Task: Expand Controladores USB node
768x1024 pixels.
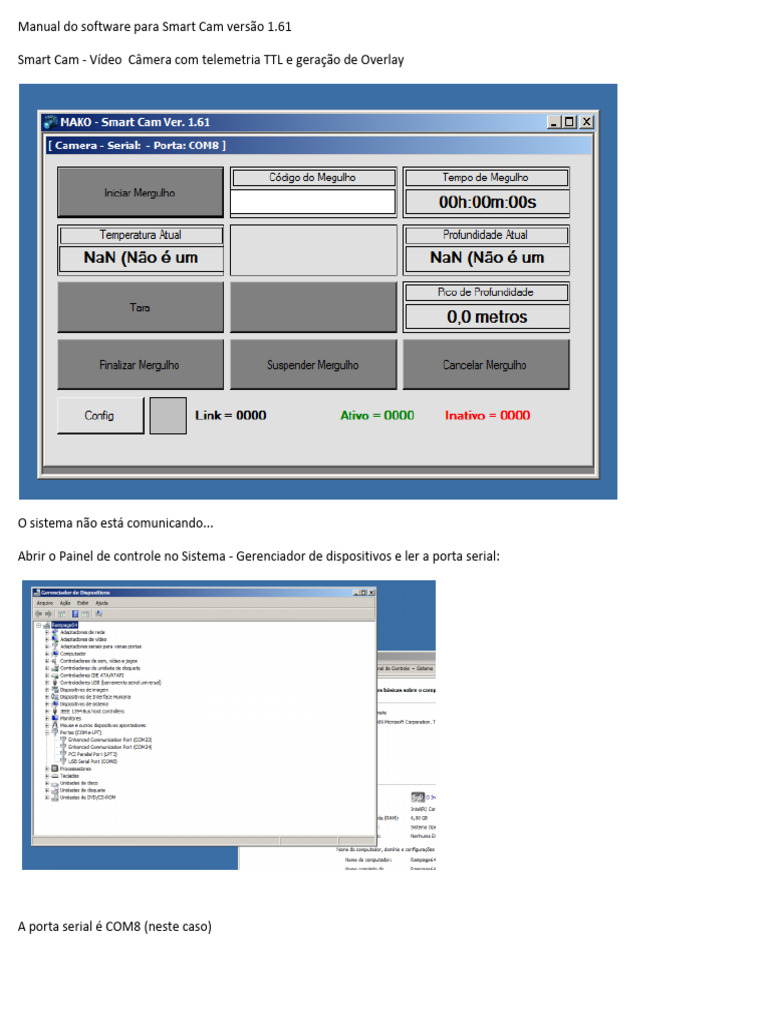Action: point(47,682)
